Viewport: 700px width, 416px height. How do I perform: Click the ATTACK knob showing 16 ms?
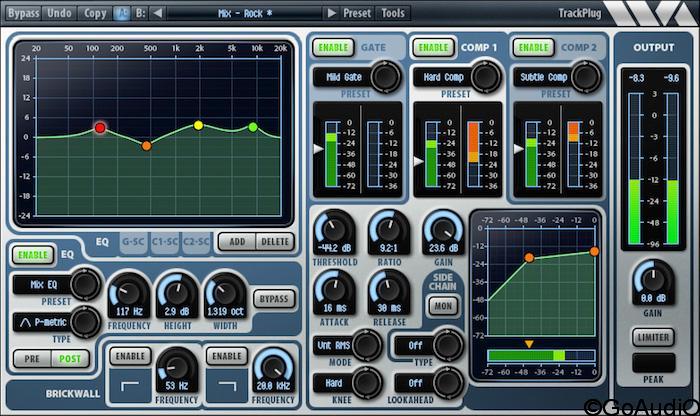coord(334,291)
